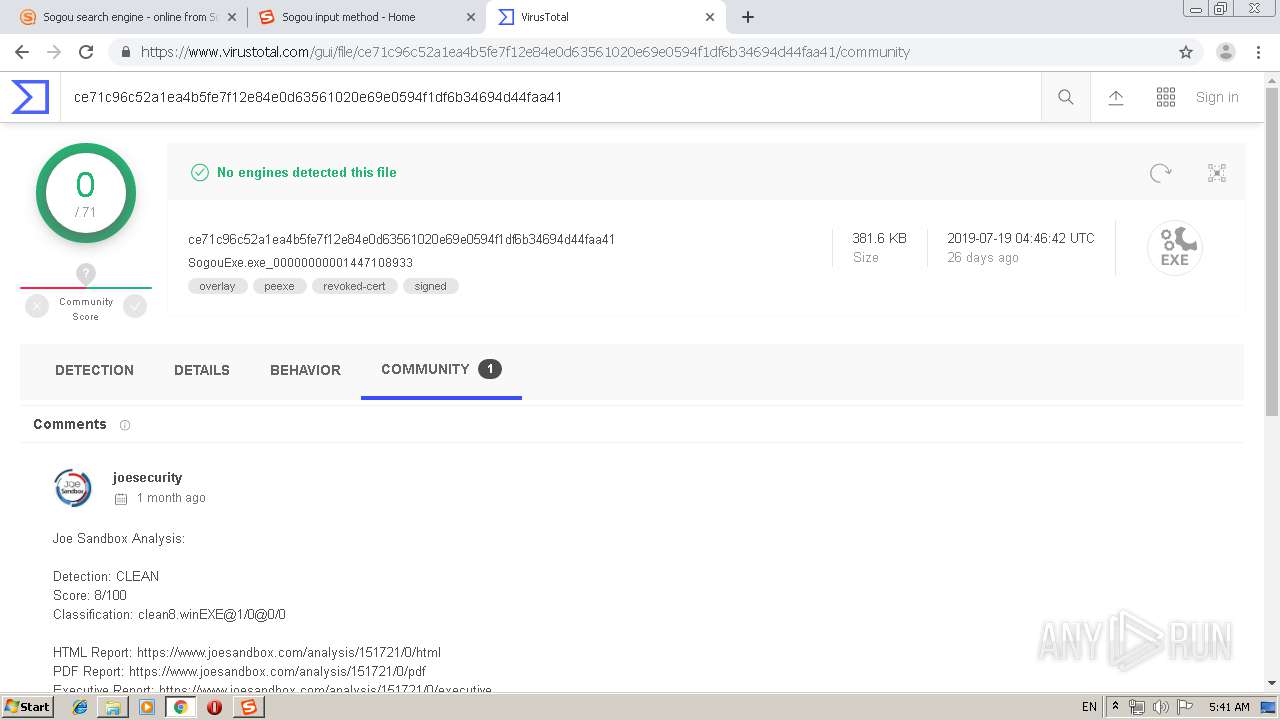Switch to Sogou input method tab
1280x720 pixels.
pyautogui.click(x=367, y=17)
